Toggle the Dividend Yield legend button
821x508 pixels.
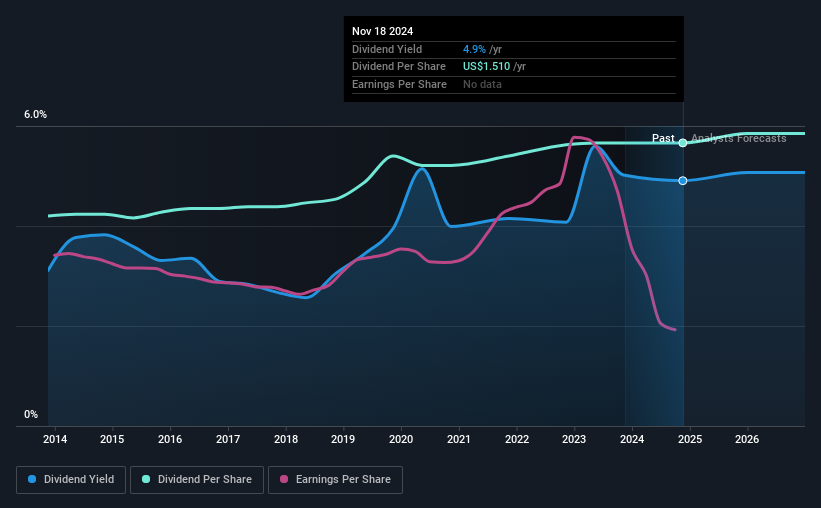[71, 480]
